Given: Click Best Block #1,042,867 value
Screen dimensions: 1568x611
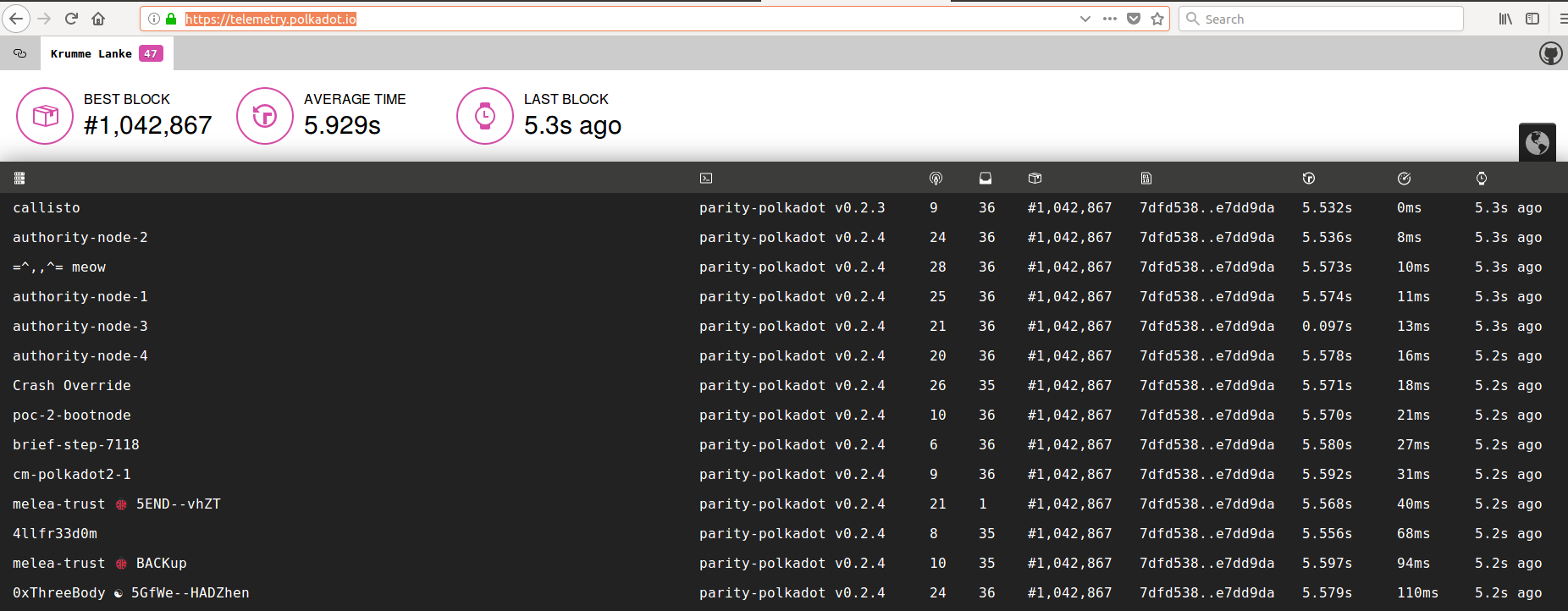Looking at the screenshot, I should (148, 125).
